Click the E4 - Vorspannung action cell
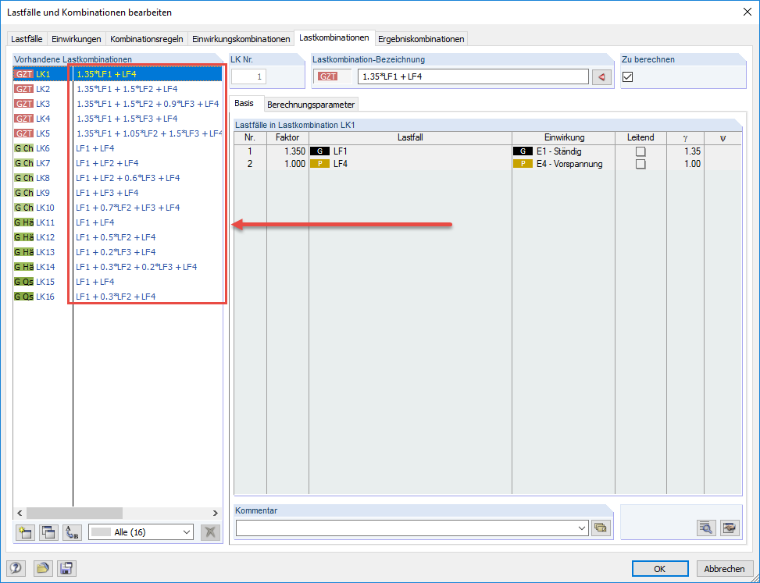 point(564,164)
